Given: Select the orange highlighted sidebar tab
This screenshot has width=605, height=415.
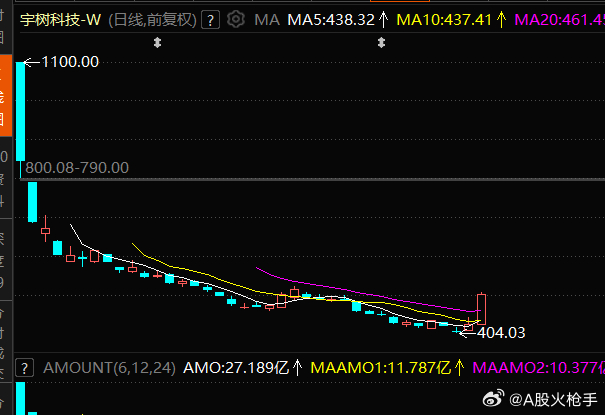Looking at the screenshot, I should pyautogui.click(x=6, y=95).
